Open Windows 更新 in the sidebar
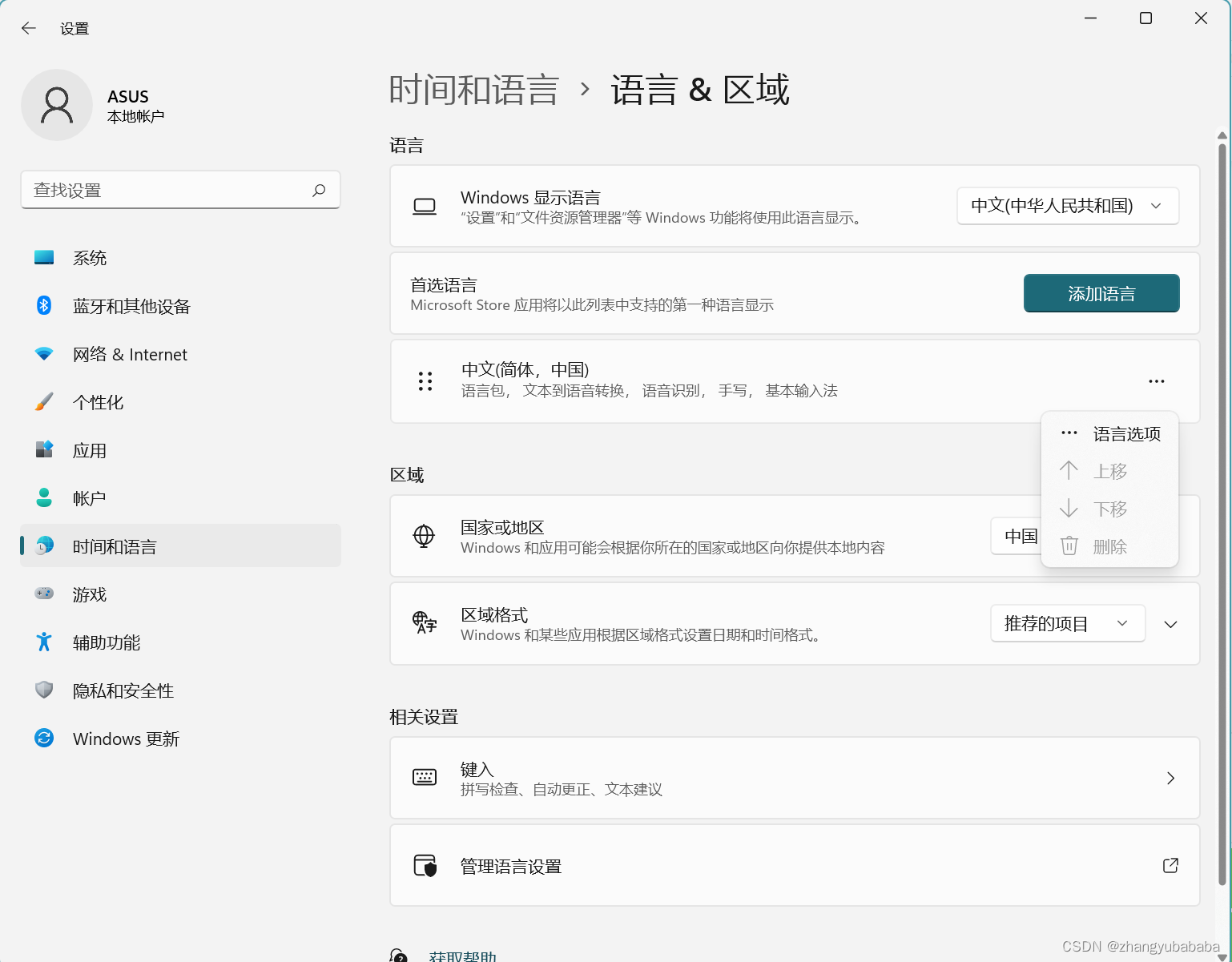This screenshot has height=962, width=1232. click(181, 739)
